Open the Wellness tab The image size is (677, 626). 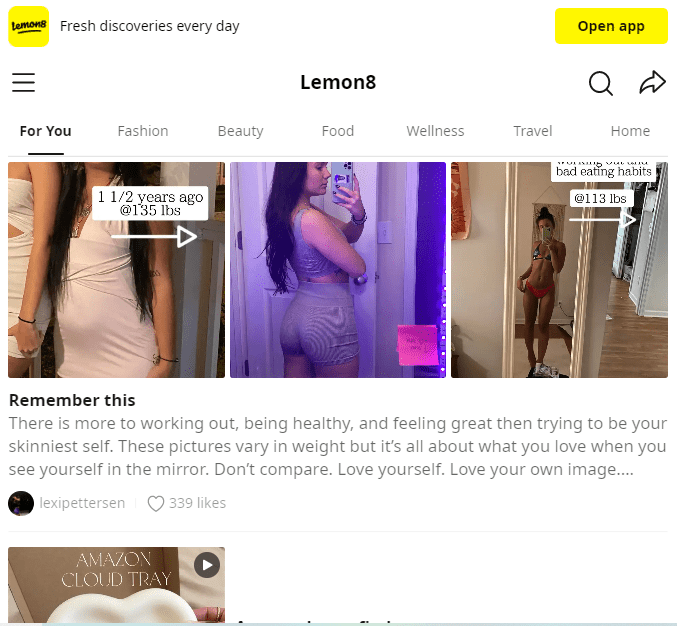[435, 131]
